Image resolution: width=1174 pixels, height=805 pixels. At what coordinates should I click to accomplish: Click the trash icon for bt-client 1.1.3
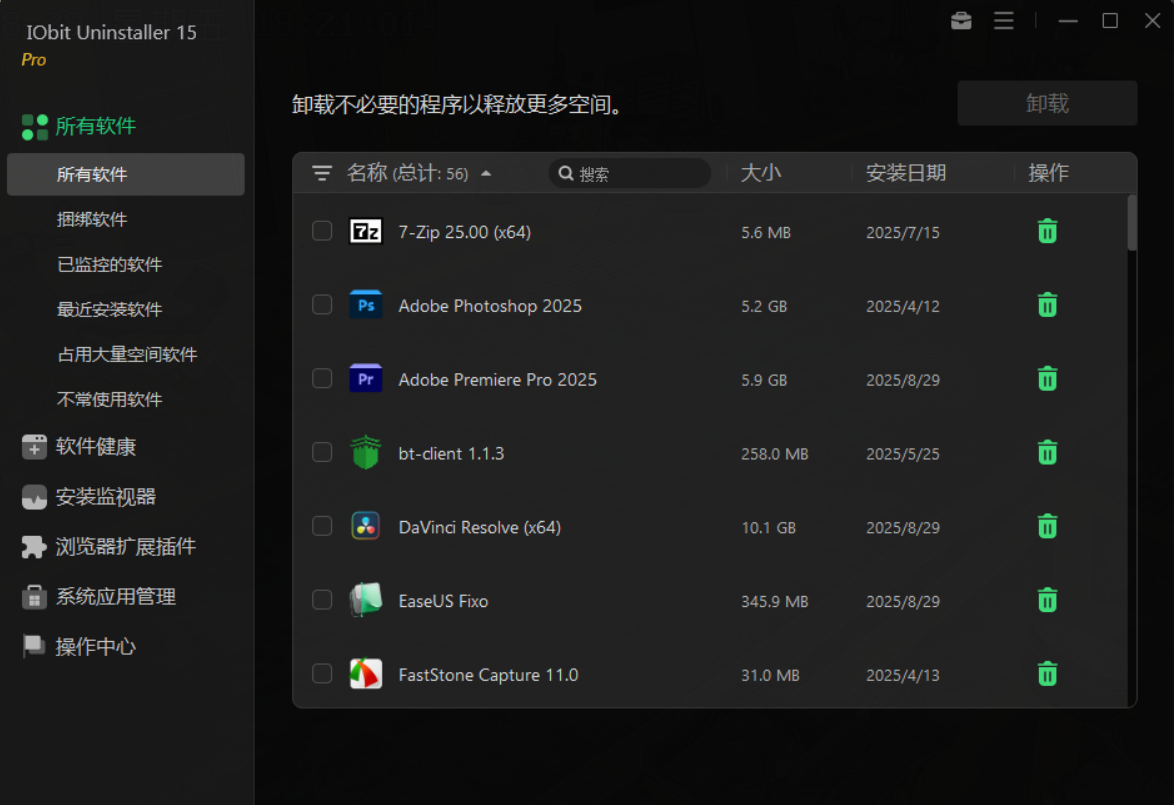tap(1047, 452)
